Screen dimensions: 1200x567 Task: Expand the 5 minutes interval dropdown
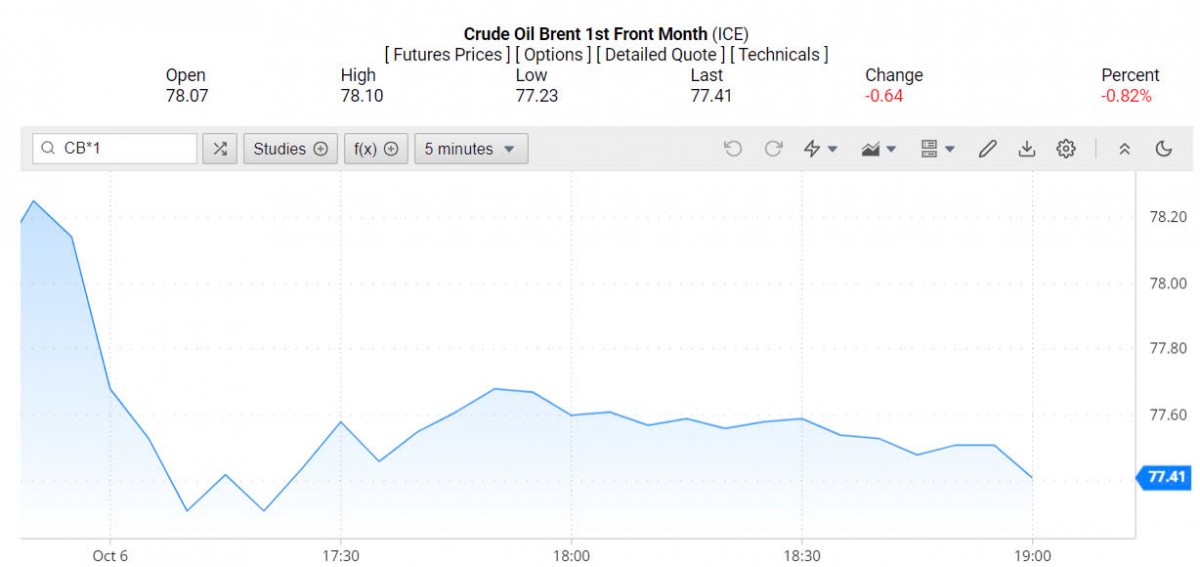[x=470, y=149]
